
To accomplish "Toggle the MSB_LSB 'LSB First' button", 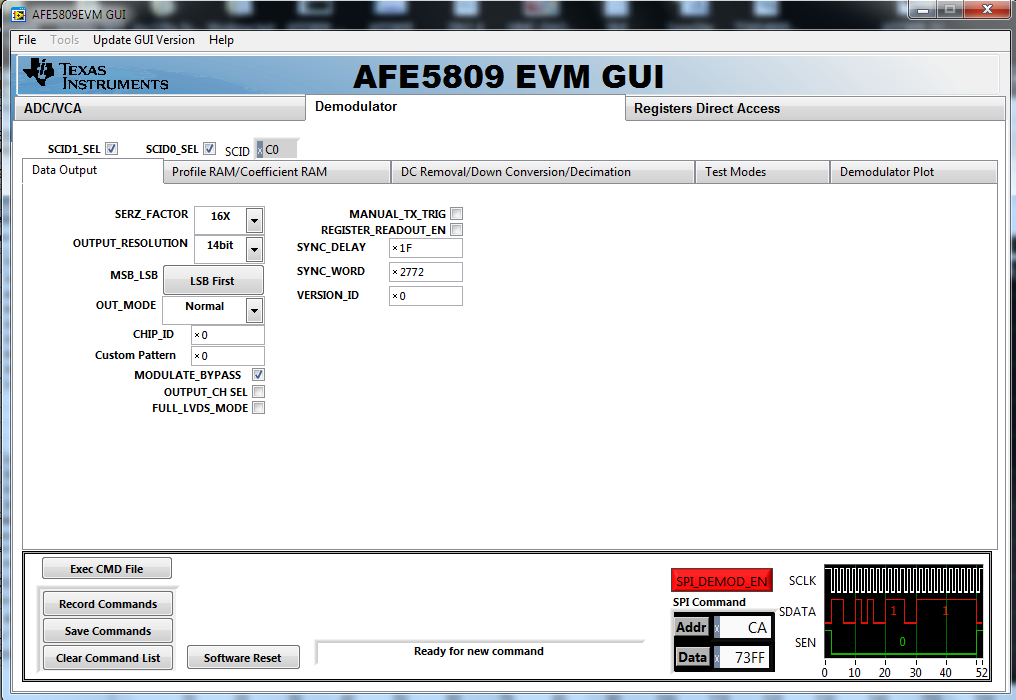I will coord(213,280).
